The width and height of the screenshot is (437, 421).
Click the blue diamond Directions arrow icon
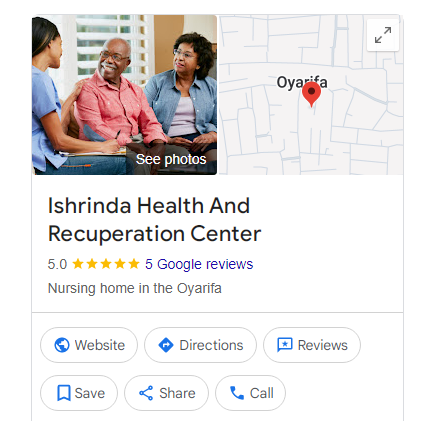pos(166,345)
